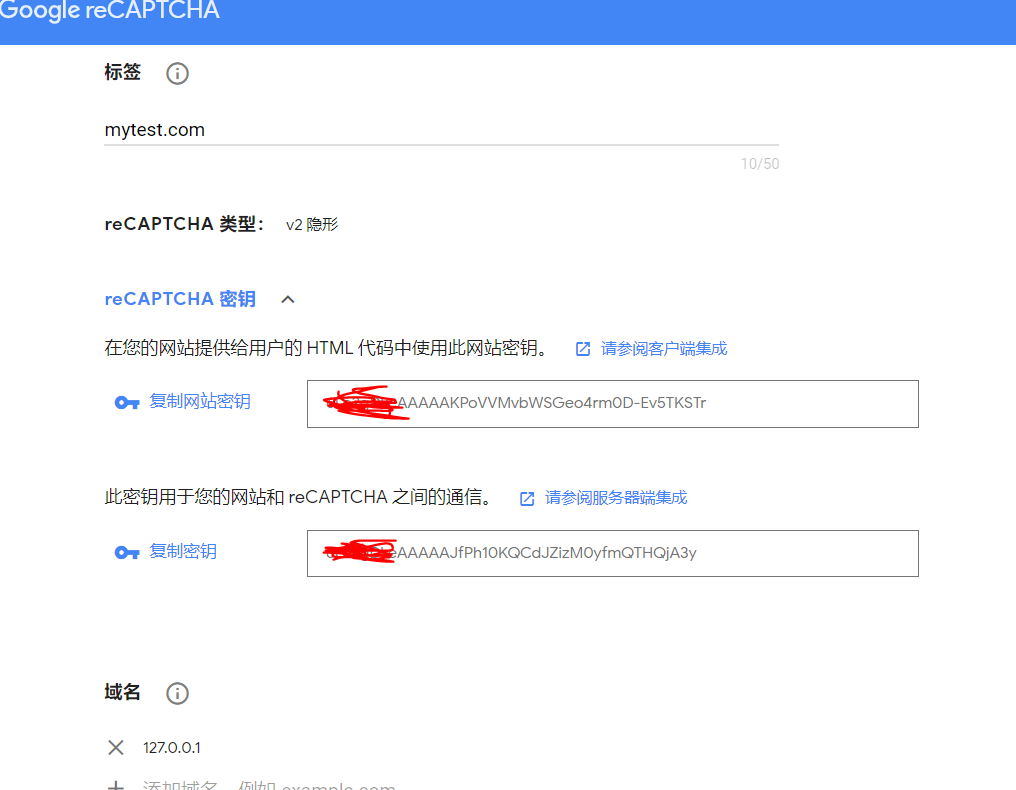Click the 域名 section heading
Viewport: 1016px width, 790px height.
[x=122, y=692]
